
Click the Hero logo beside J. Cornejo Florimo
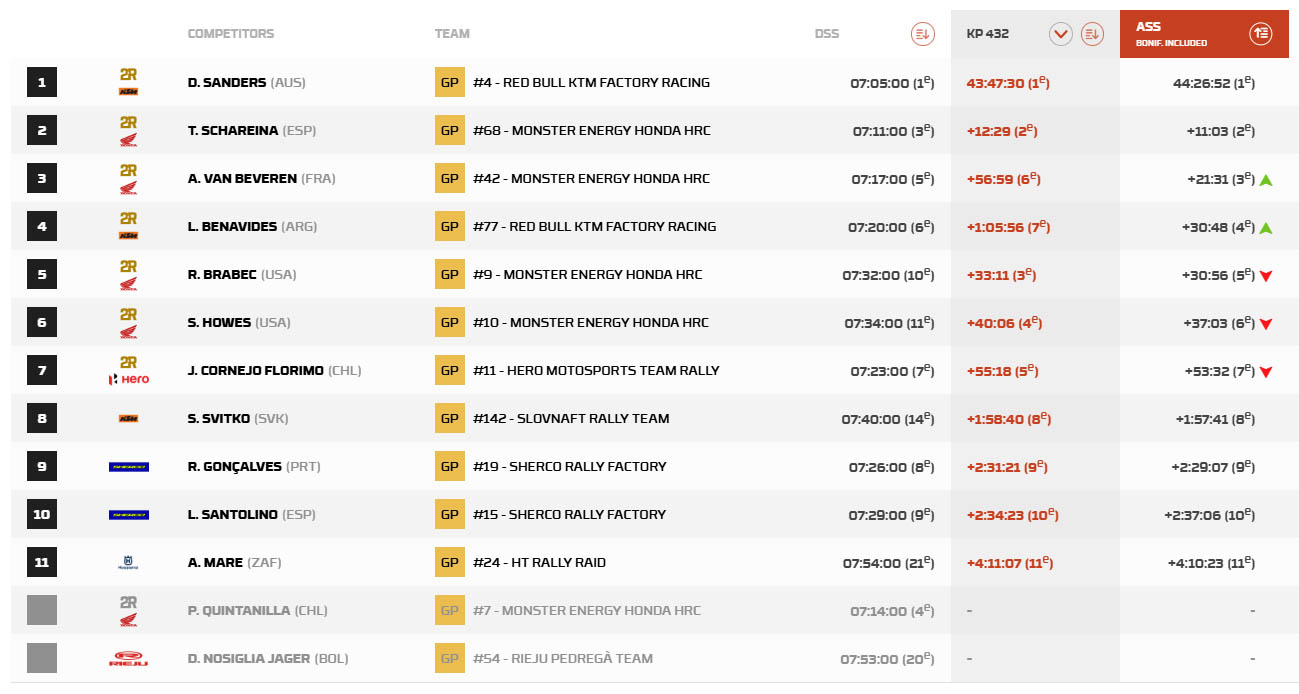tap(128, 379)
